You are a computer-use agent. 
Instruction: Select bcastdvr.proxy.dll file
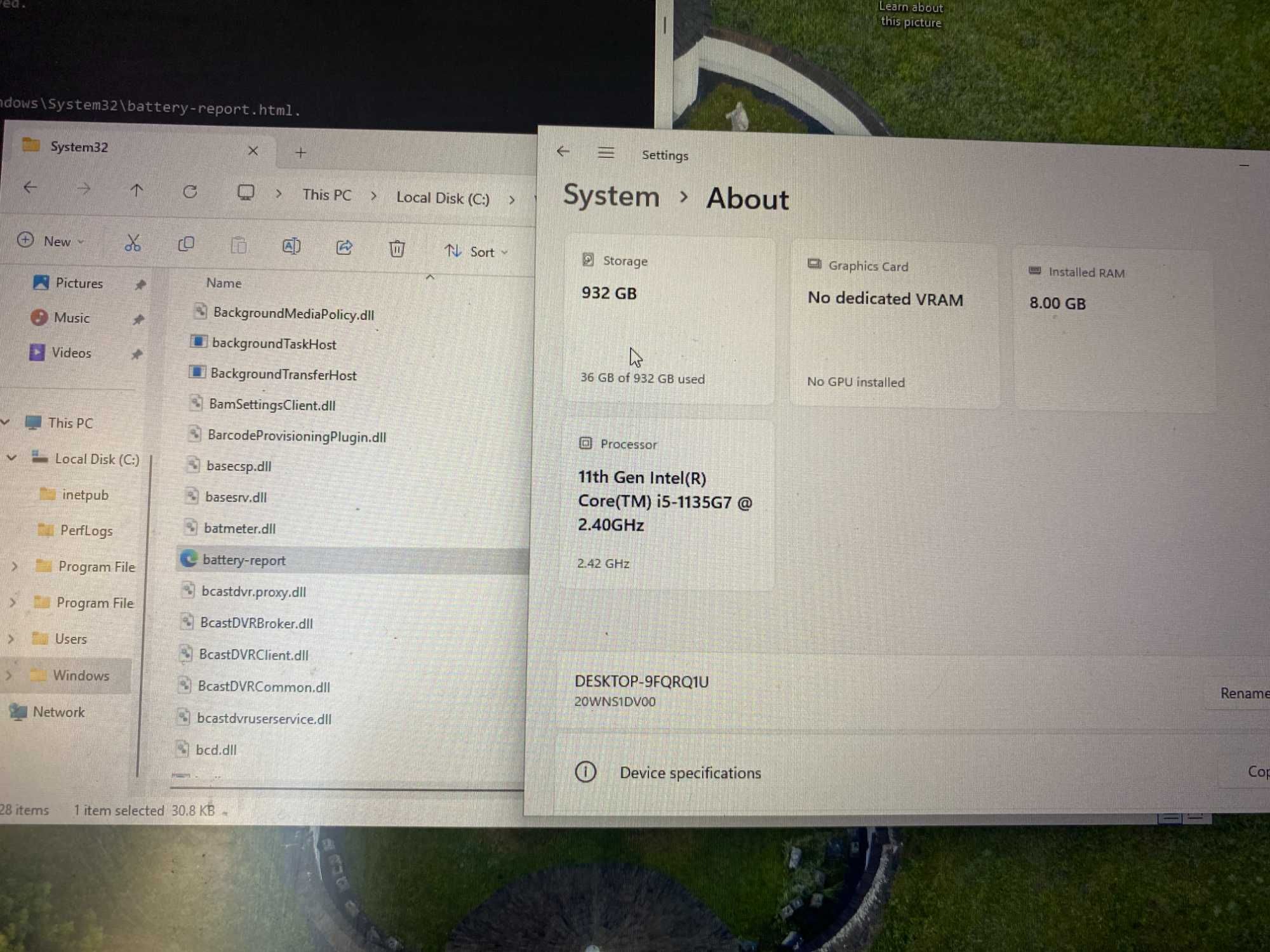[253, 592]
